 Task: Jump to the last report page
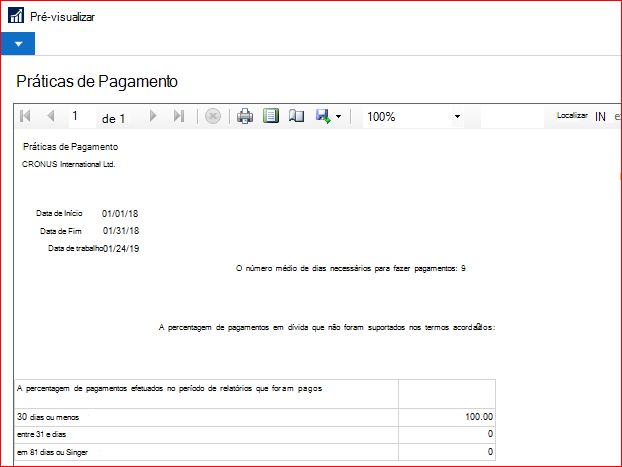click(x=179, y=116)
